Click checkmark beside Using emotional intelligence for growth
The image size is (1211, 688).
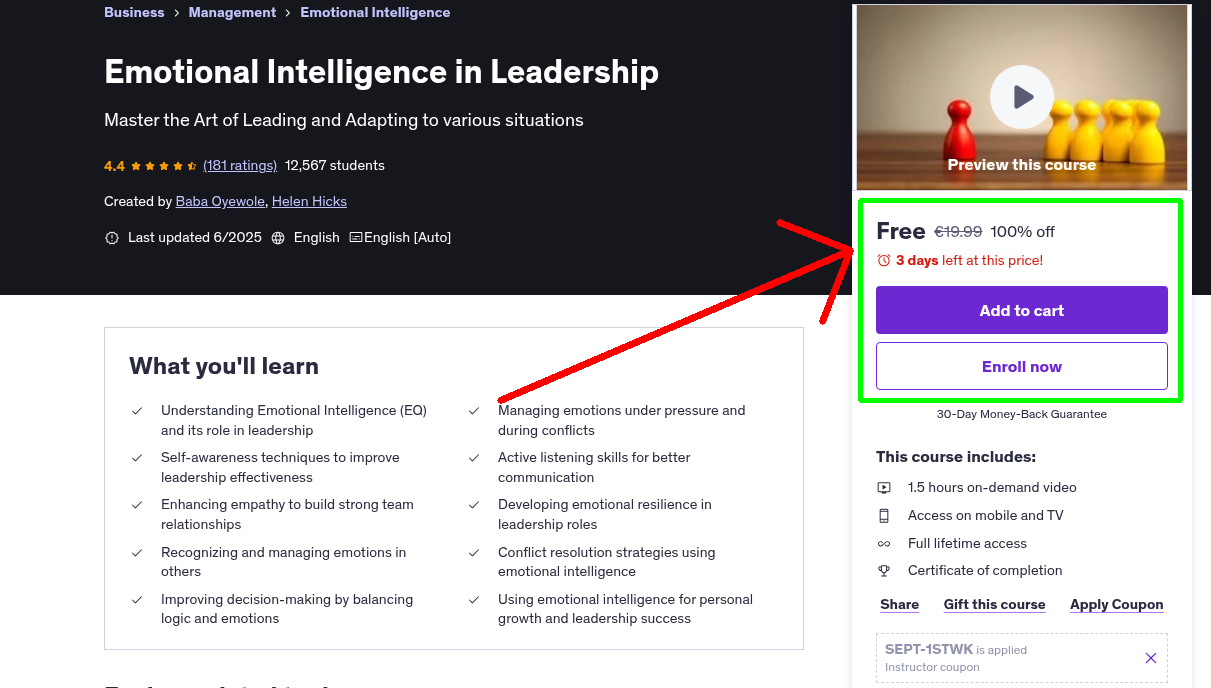tap(474, 600)
